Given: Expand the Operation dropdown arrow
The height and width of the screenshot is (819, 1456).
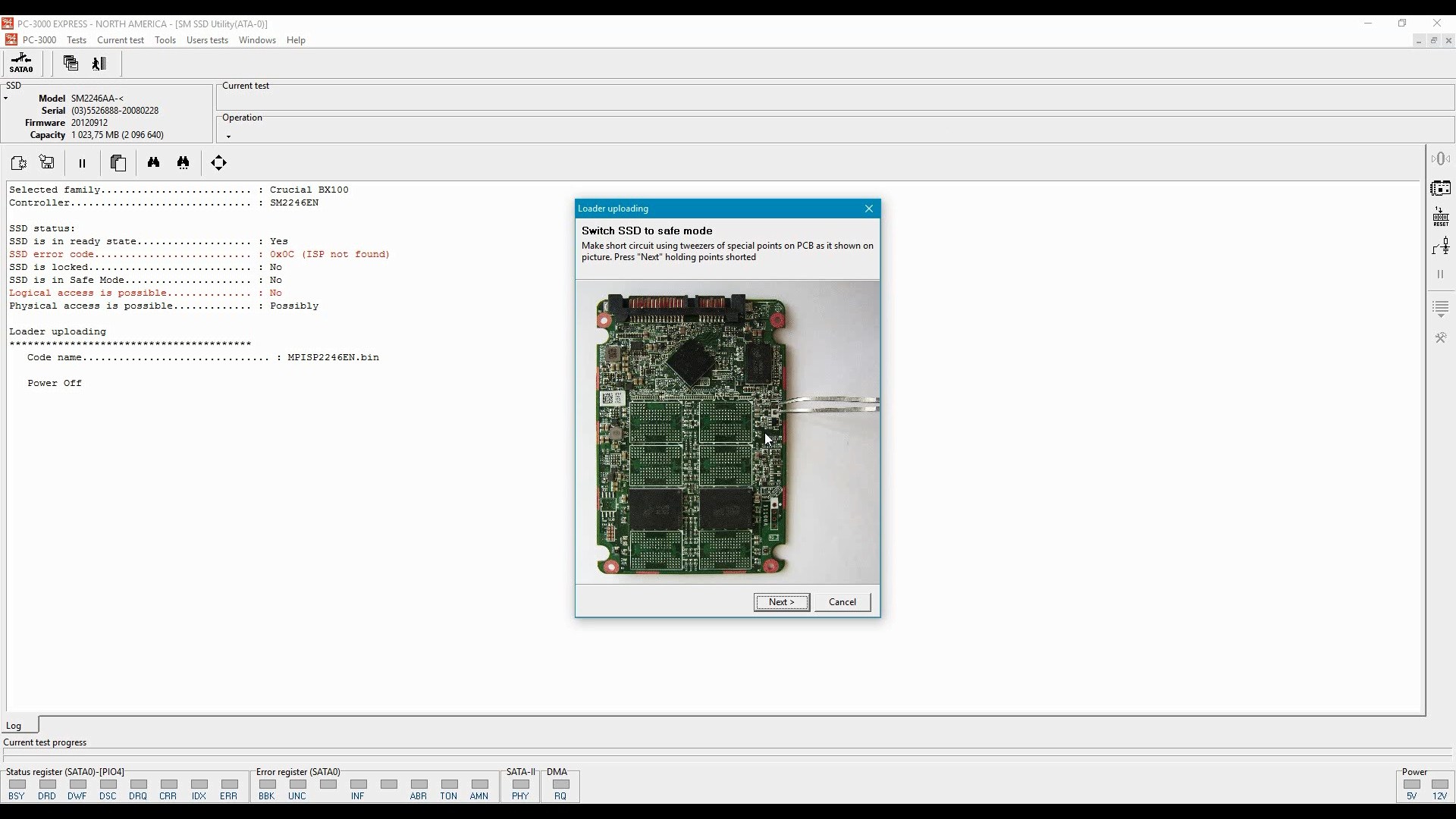Looking at the screenshot, I should (228, 136).
